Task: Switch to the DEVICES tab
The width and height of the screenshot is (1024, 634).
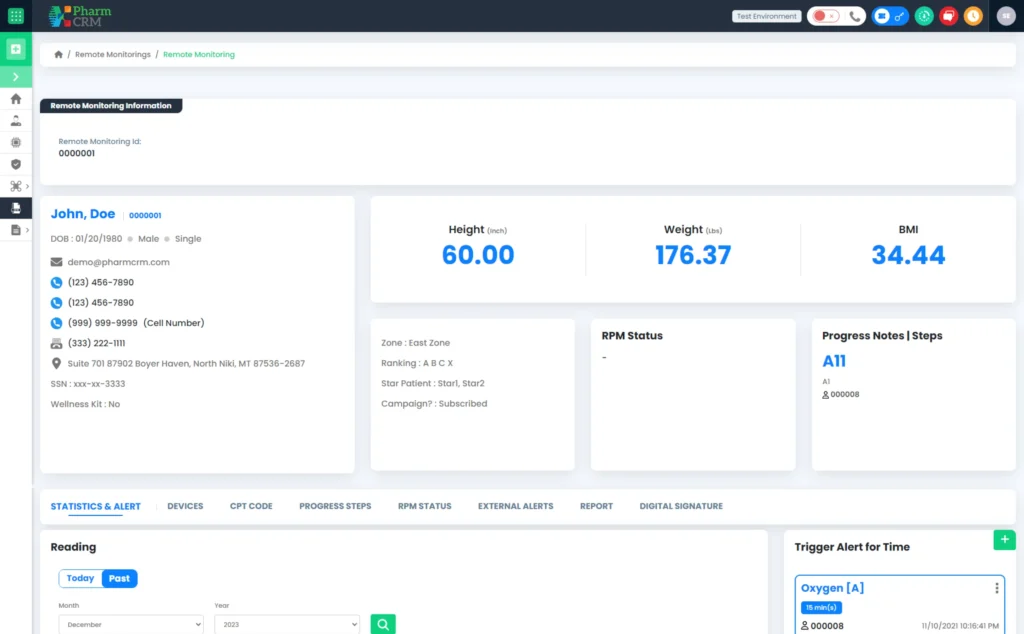Action: (x=185, y=506)
